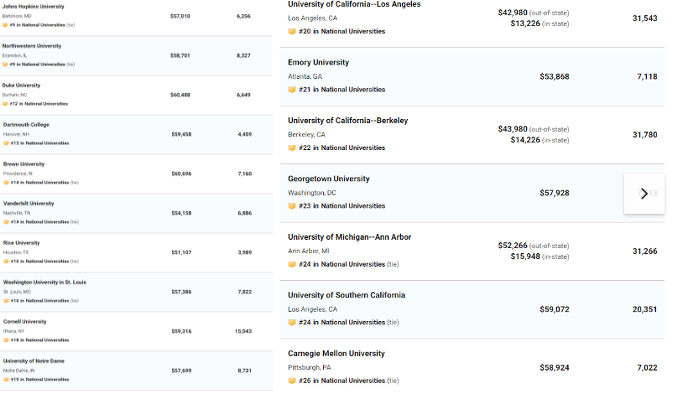Open the Cornell University link
Image resolution: width=683 pixels, height=394 pixels.
coord(25,322)
